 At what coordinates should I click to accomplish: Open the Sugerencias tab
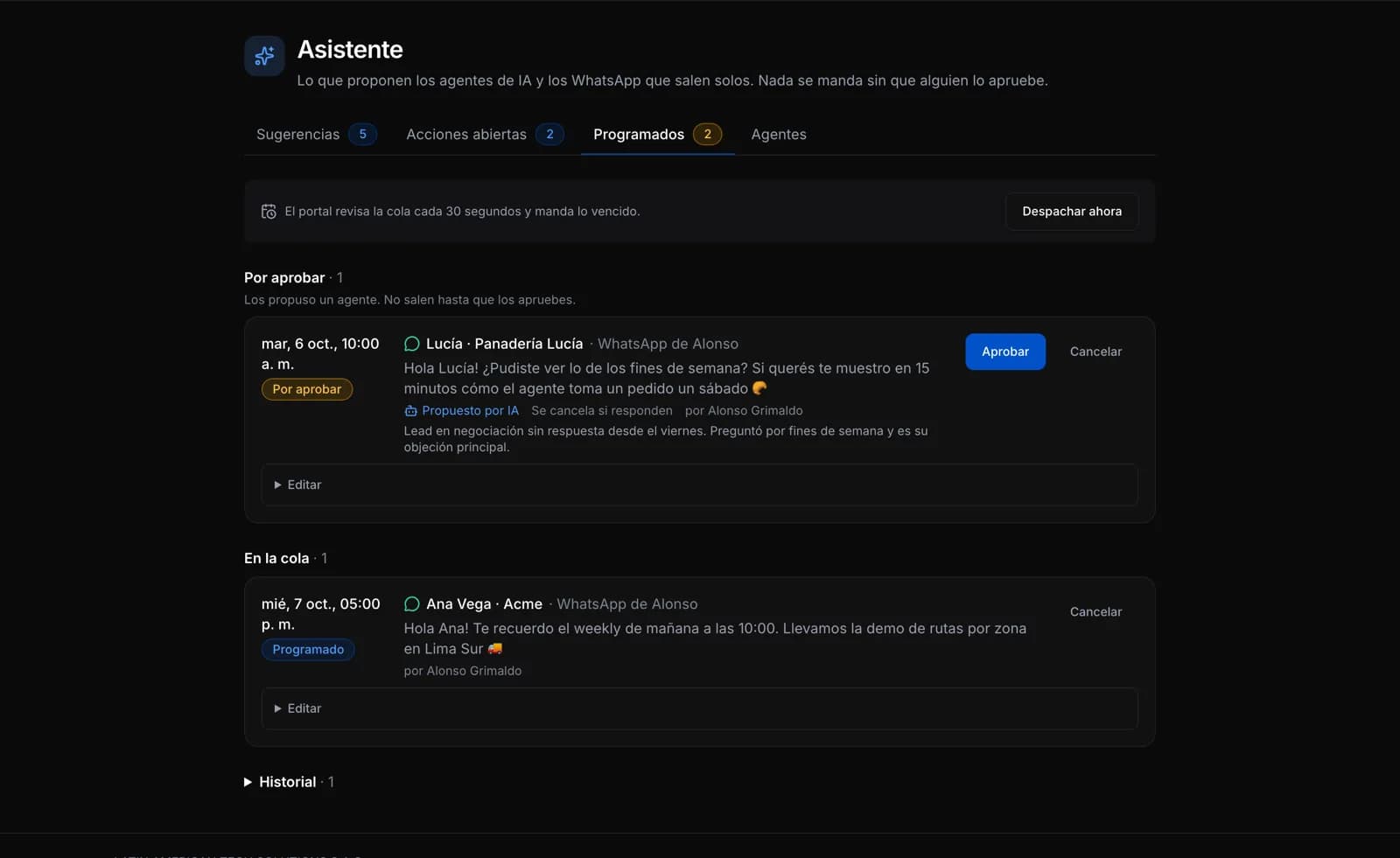[316, 134]
